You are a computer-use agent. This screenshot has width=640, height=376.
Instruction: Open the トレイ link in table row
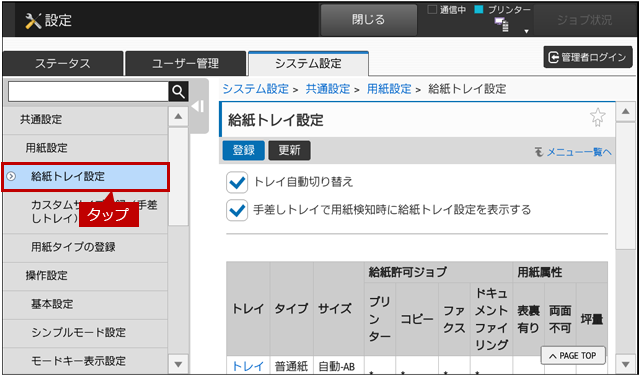(248, 366)
